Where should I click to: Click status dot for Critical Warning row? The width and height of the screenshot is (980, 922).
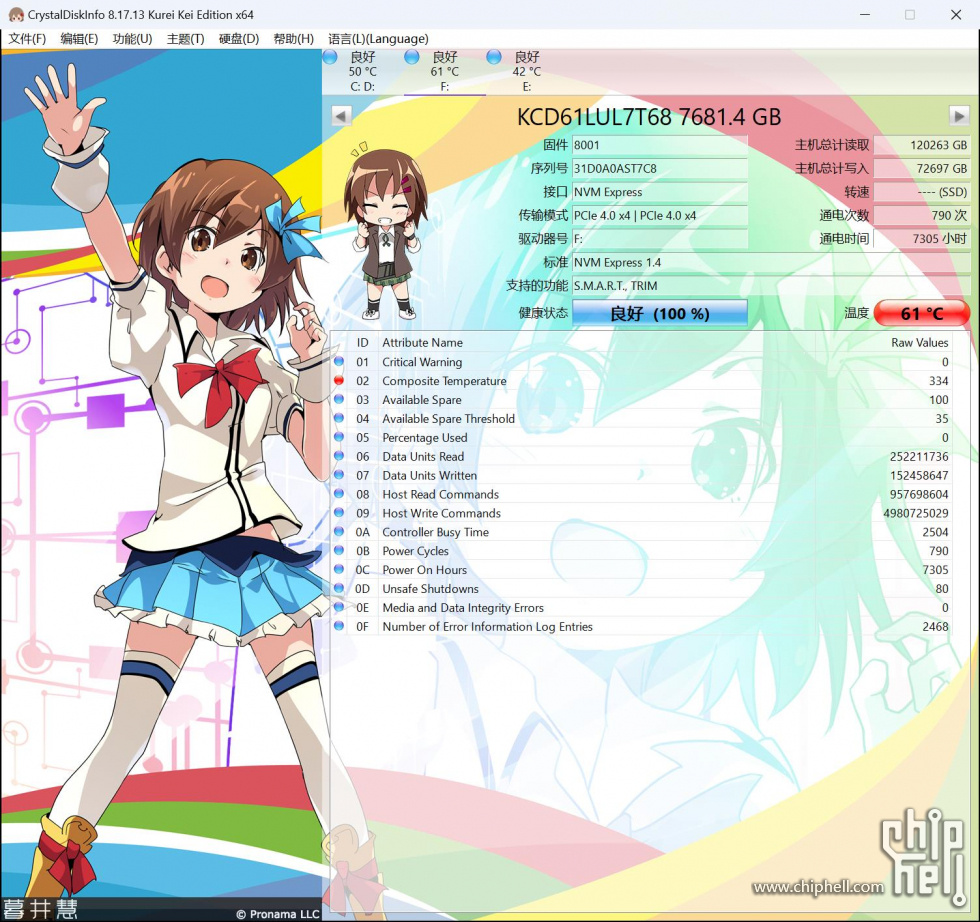[x=339, y=361]
